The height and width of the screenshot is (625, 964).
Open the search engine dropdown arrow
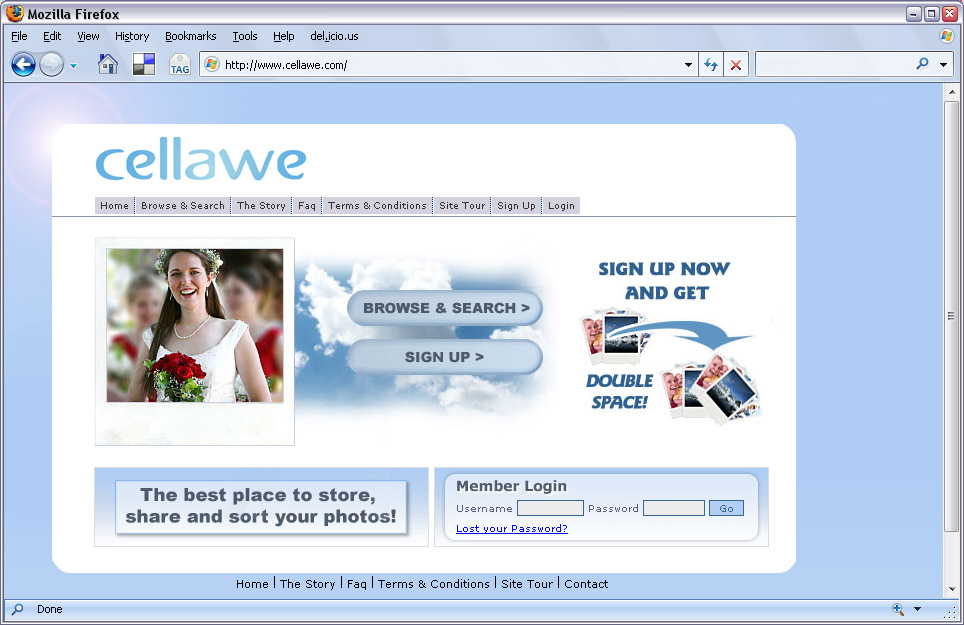[944, 65]
